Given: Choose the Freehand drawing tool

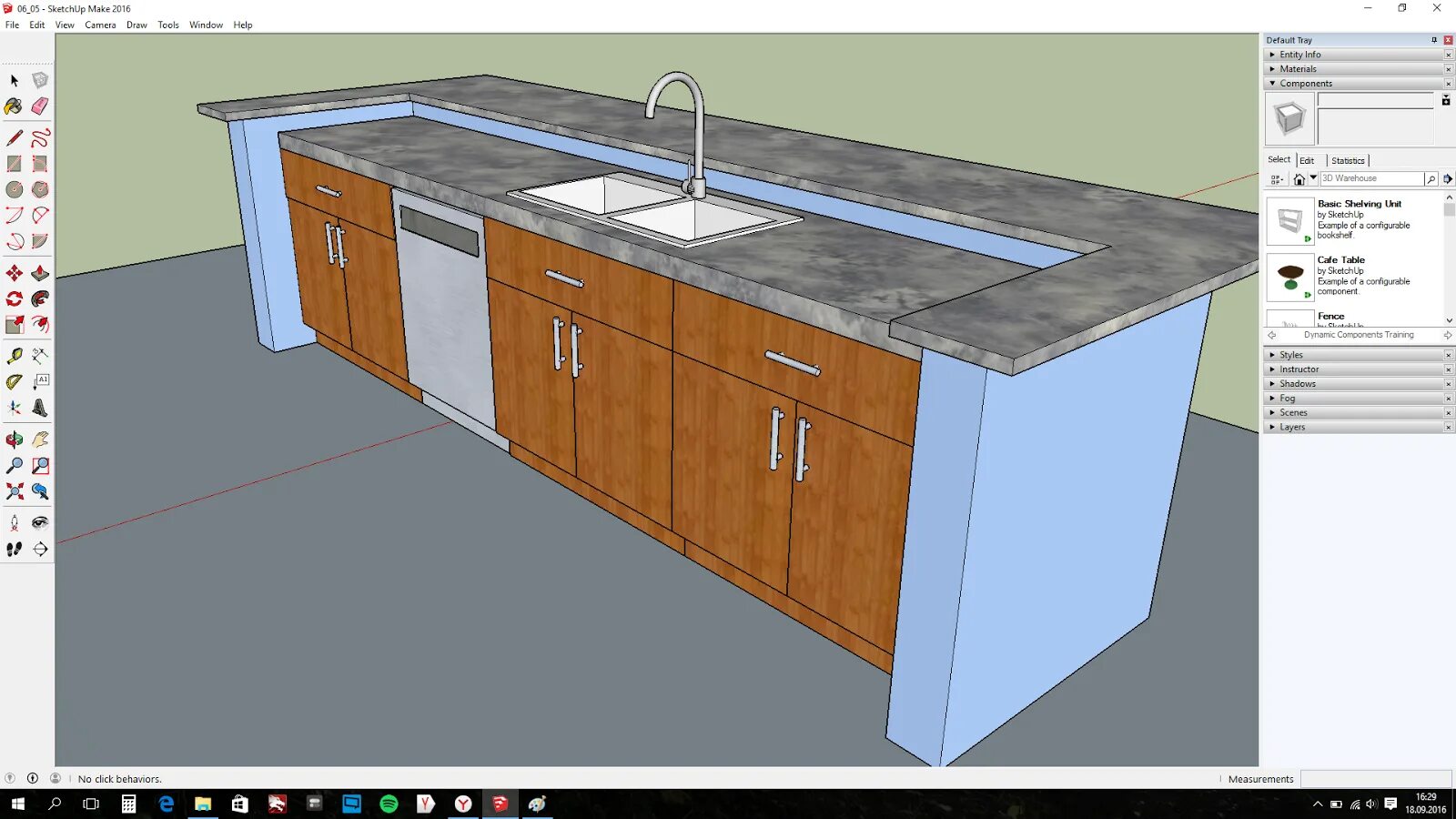Looking at the screenshot, I should pos(40,138).
